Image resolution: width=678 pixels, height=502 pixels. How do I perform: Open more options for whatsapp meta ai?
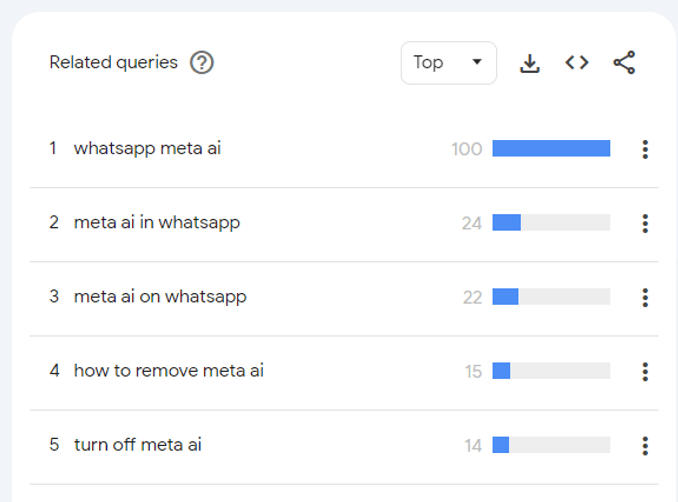[x=645, y=149]
